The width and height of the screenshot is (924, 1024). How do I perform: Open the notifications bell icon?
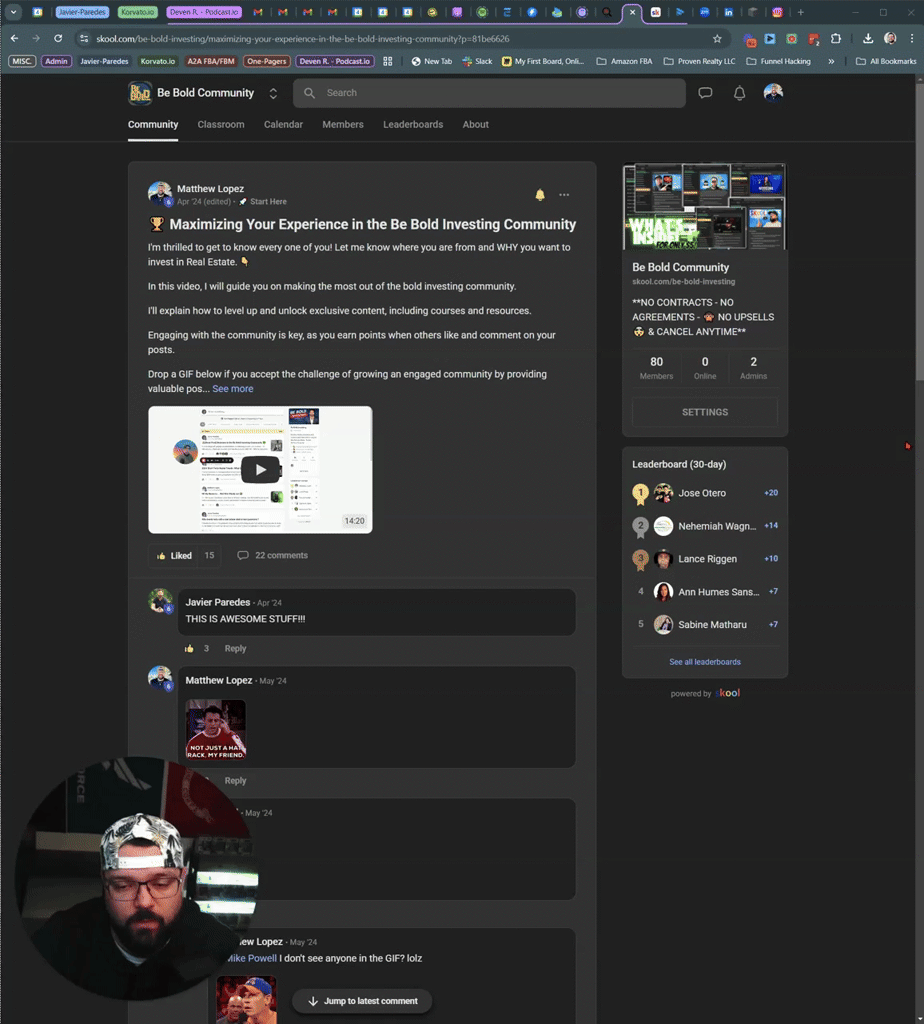coord(738,92)
